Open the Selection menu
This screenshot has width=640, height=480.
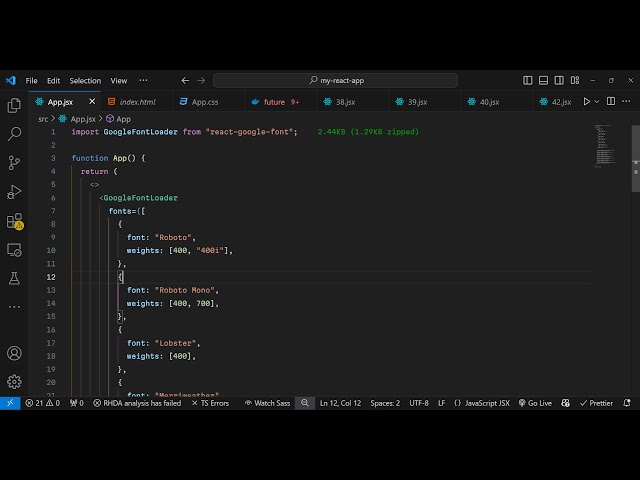click(85, 80)
